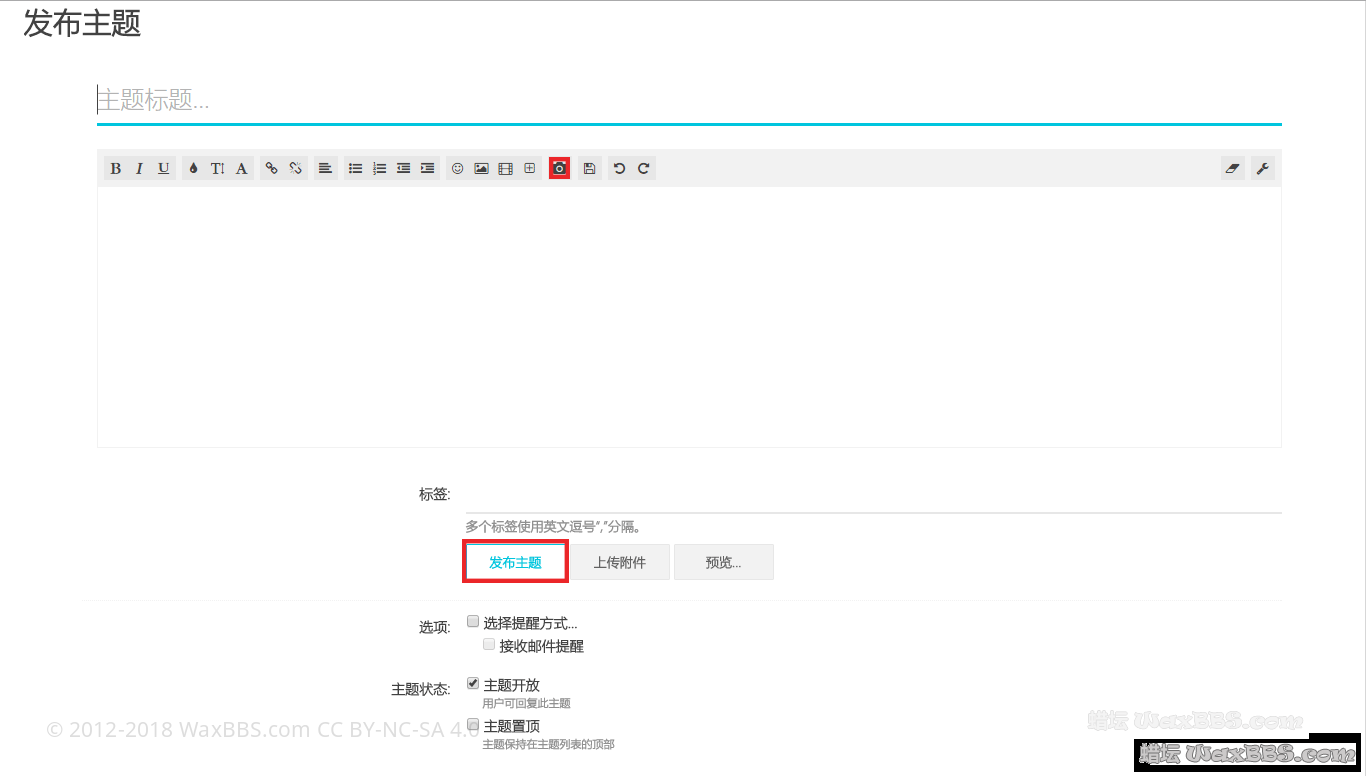Screen dimensions: 1366x776
Task: Insert a hyperlink with the link icon
Action: [x=271, y=169]
